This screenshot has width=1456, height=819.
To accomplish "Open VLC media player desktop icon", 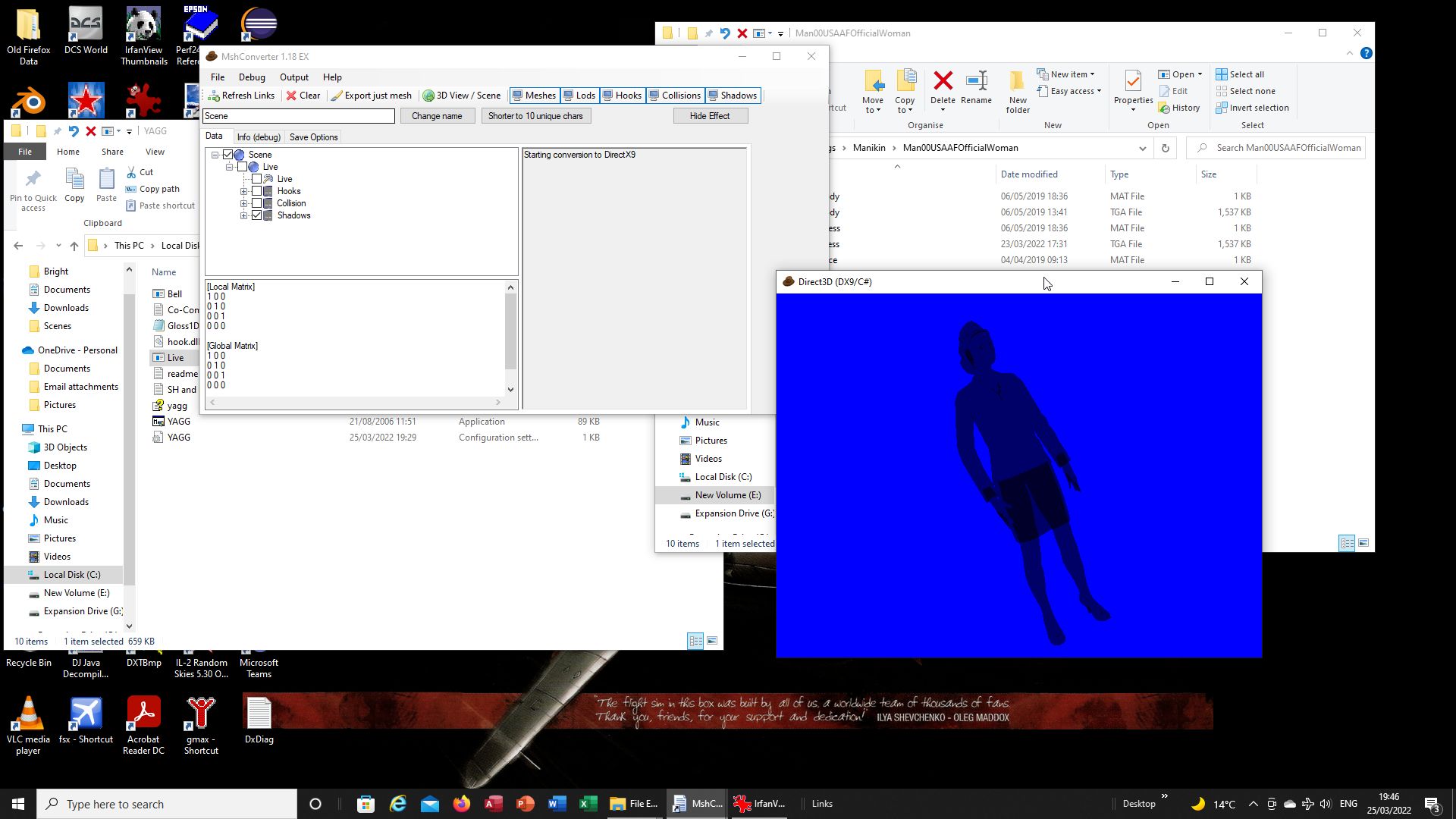I will (x=28, y=726).
